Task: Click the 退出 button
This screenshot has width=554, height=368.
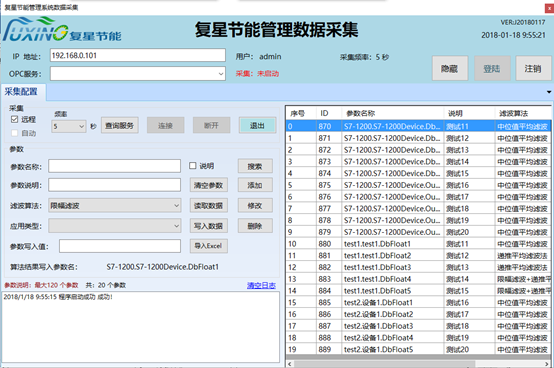Action: (x=257, y=125)
